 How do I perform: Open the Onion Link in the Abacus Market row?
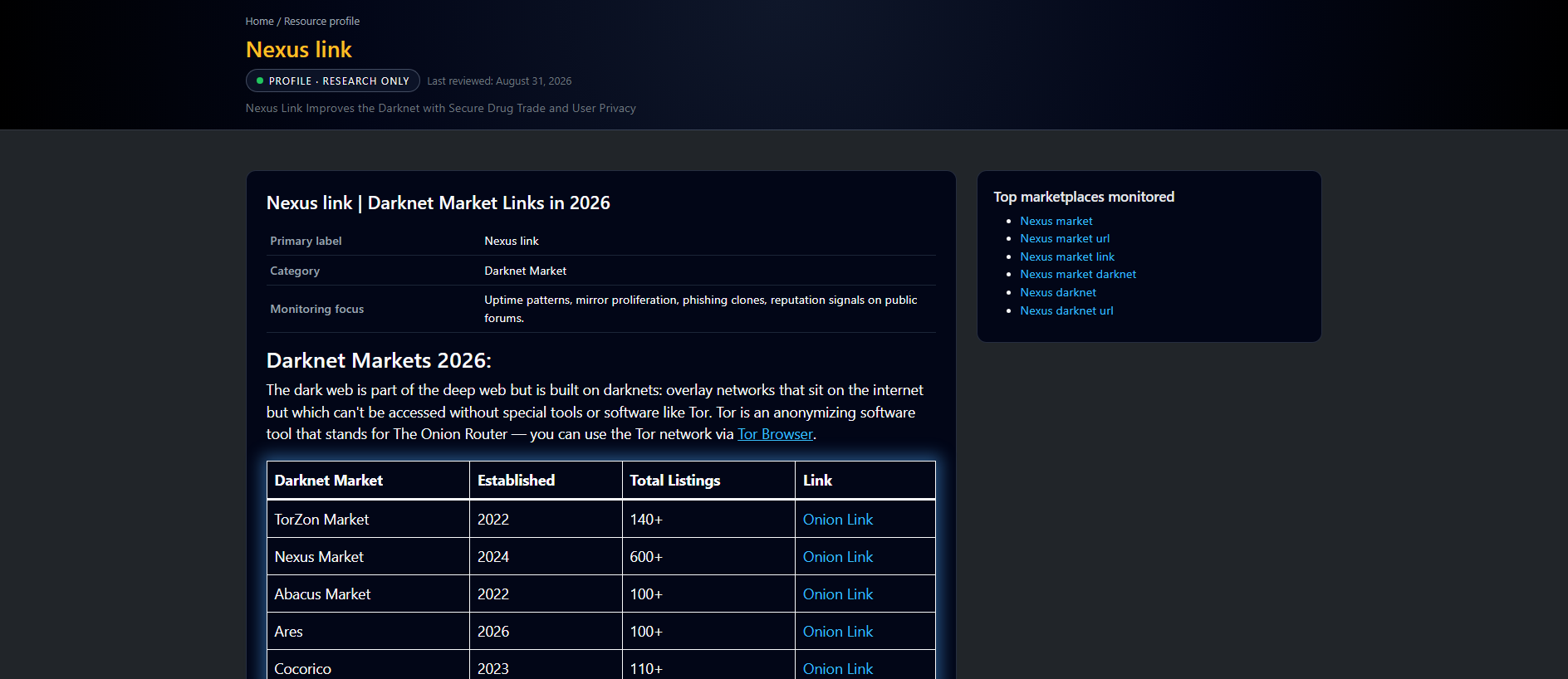pos(838,594)
